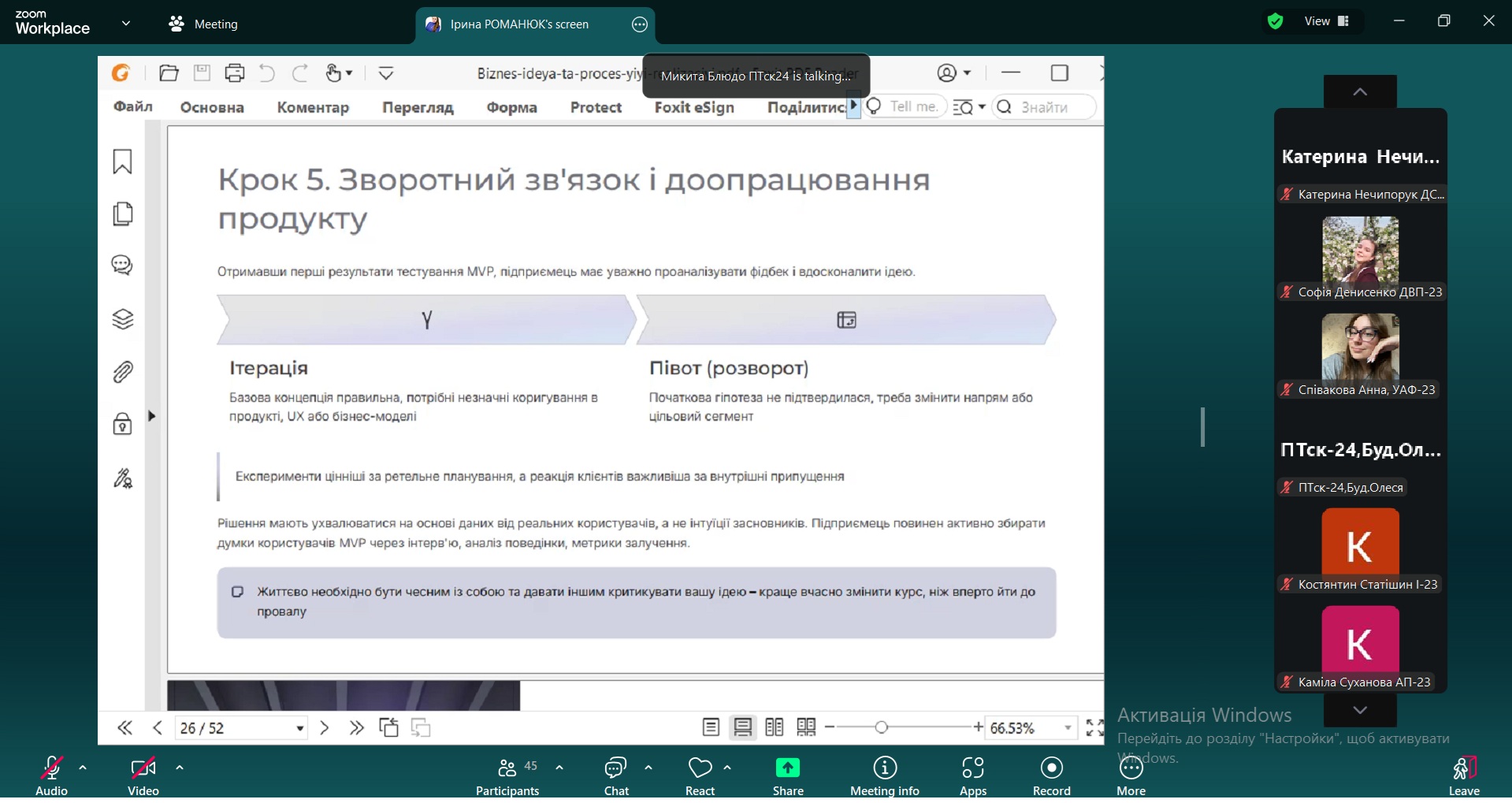
Task: Click the Undo icon in the toolbar
Action: pyautogui.click(x=266, y=72)
